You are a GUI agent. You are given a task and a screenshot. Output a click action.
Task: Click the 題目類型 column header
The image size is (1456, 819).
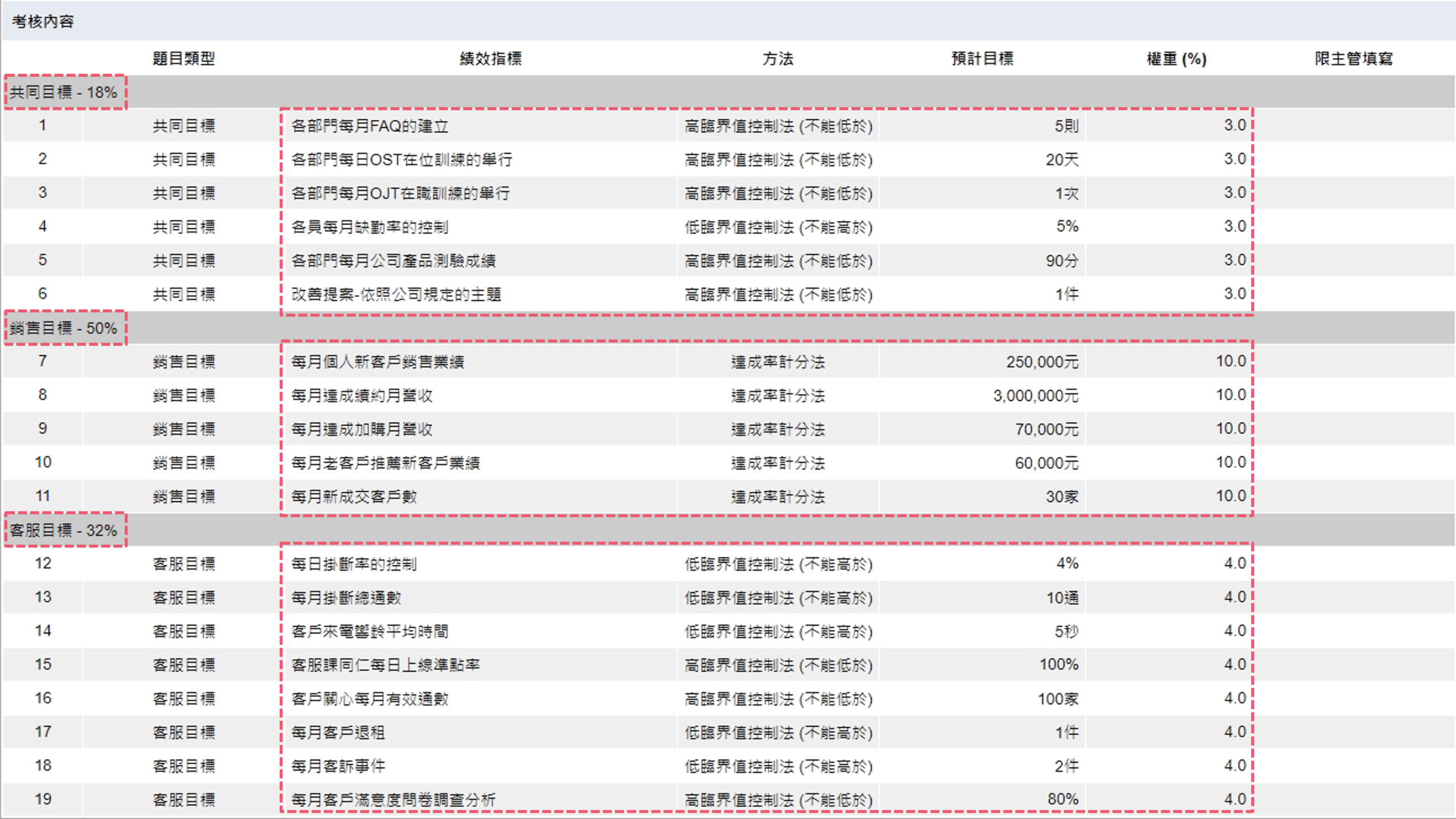click(x=184, y=59)
